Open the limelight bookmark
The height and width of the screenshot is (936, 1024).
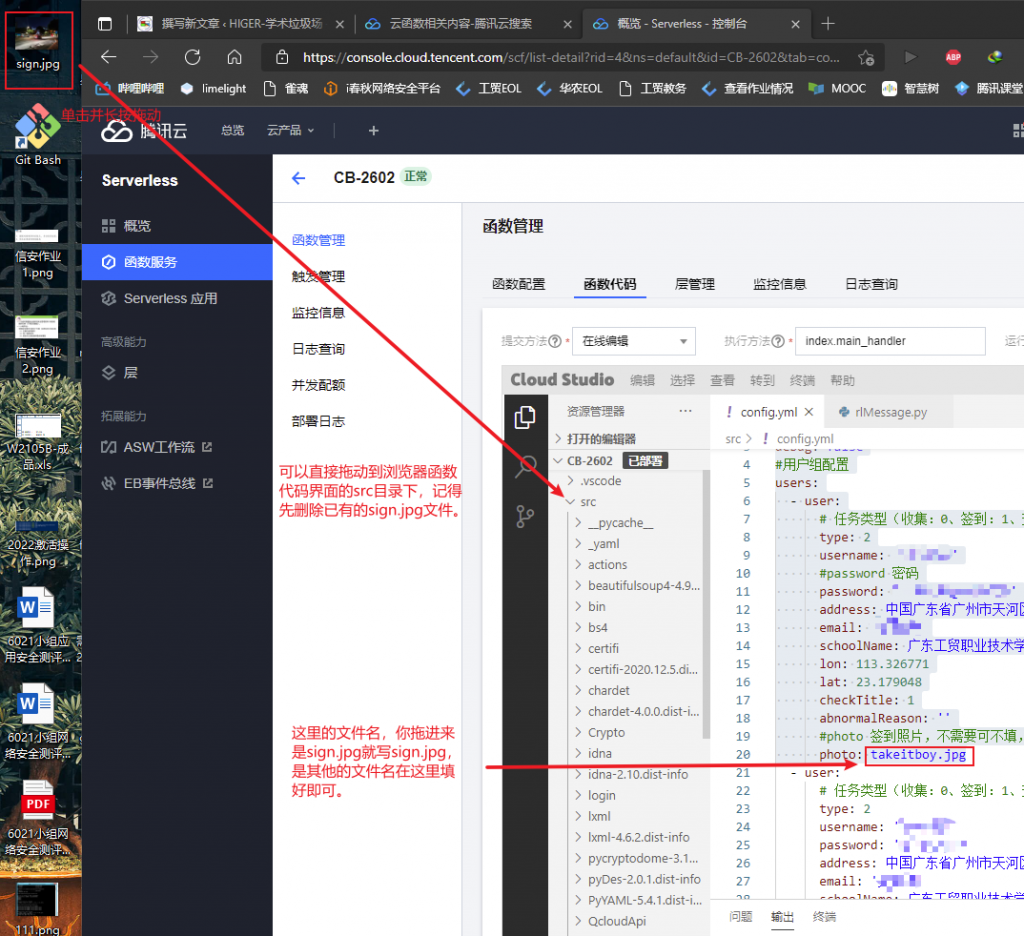[x=214, y=88]
